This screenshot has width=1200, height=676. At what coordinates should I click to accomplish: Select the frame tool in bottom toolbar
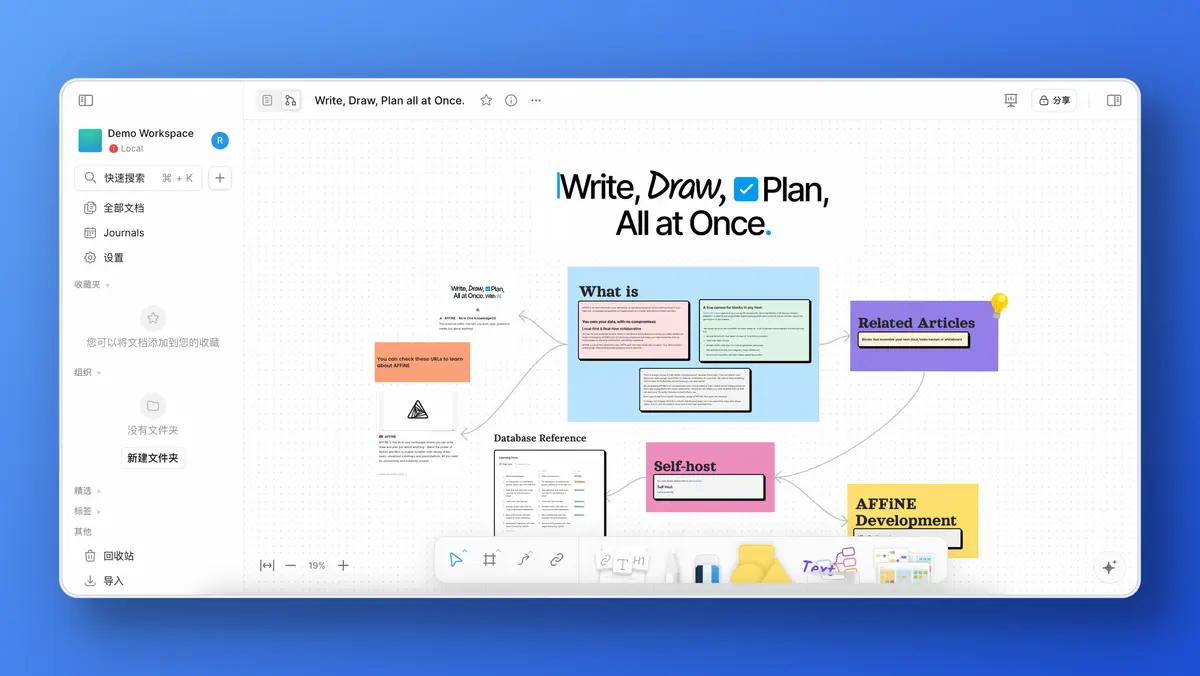pyautogui.click(x=490, y=560)
